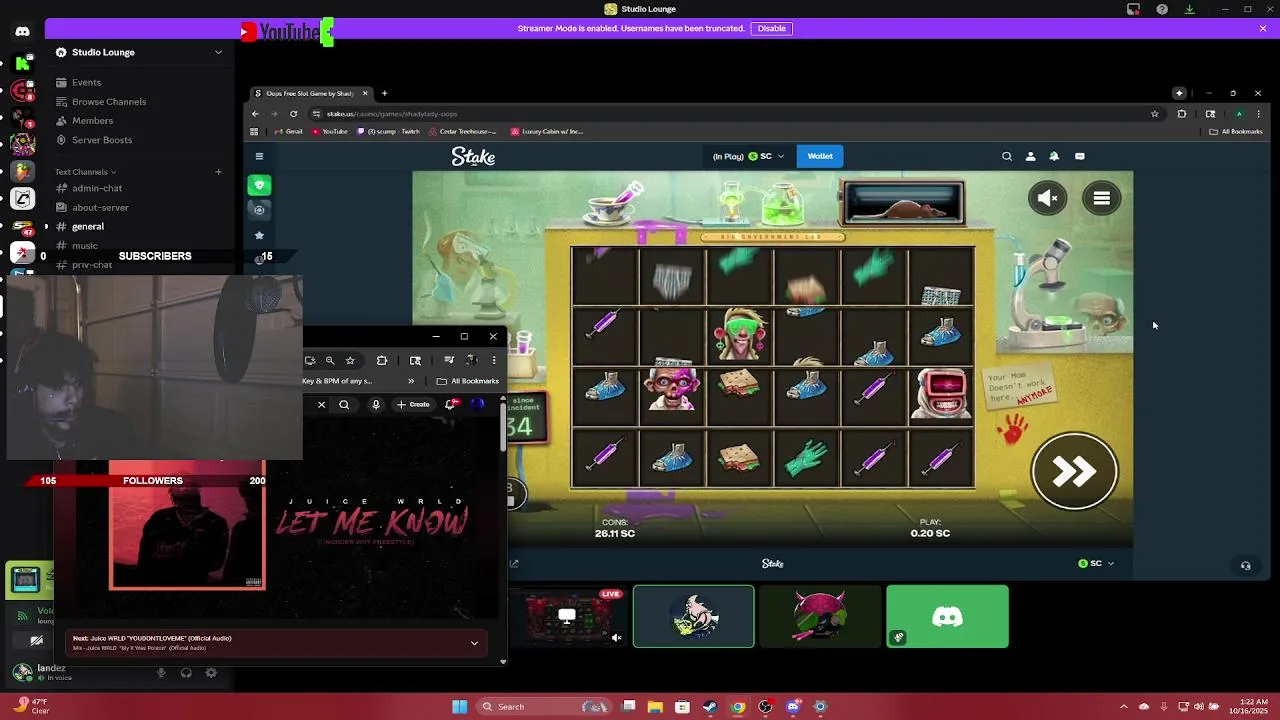Switch to the Oops Free Slot Game tab
The height and width of the screenshot is (720, 1280).
[309, 93]
